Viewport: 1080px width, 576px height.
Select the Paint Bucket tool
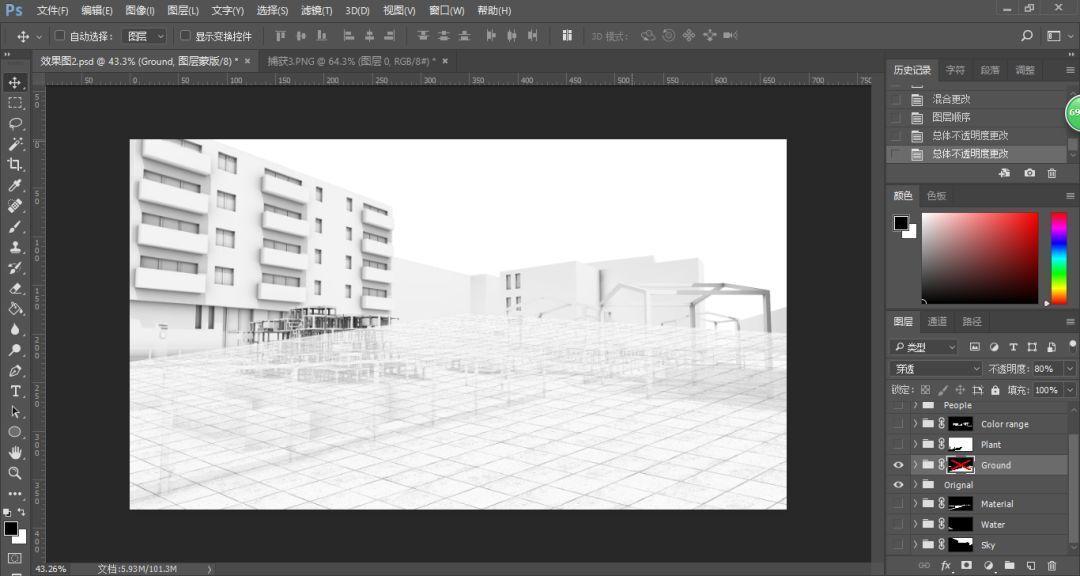pos(14,309)
